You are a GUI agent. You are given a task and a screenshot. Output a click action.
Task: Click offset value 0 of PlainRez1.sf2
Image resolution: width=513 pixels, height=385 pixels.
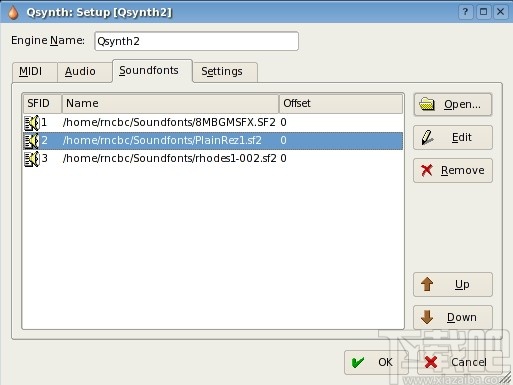point(283,141)
